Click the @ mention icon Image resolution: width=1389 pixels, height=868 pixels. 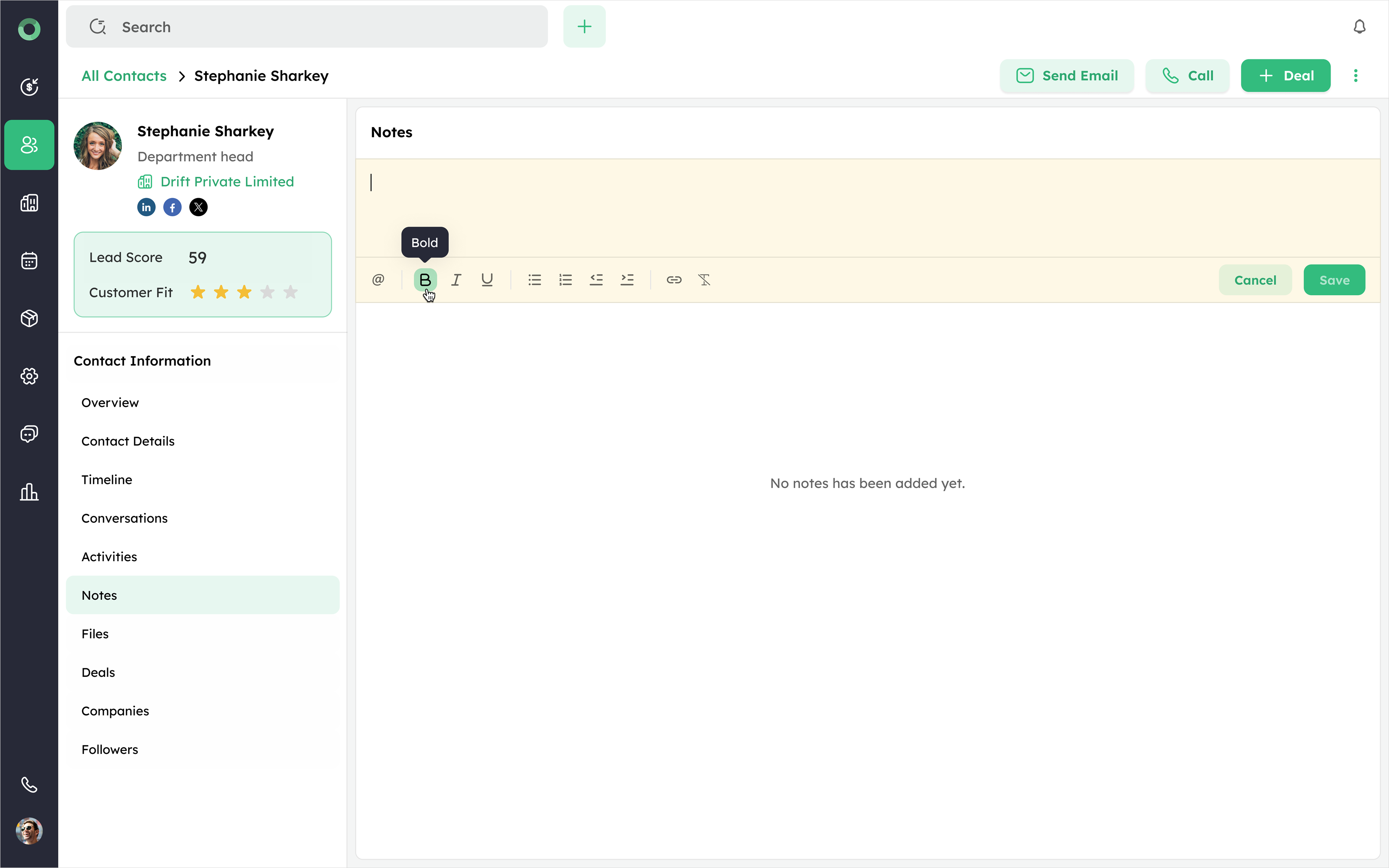[x=378, y=279]
